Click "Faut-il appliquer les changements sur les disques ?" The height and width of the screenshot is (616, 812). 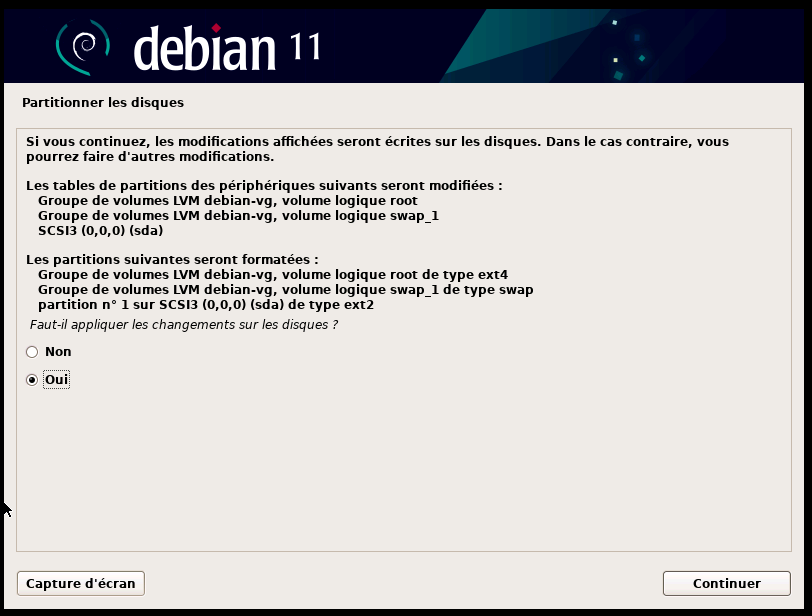[x=184, y=325]
